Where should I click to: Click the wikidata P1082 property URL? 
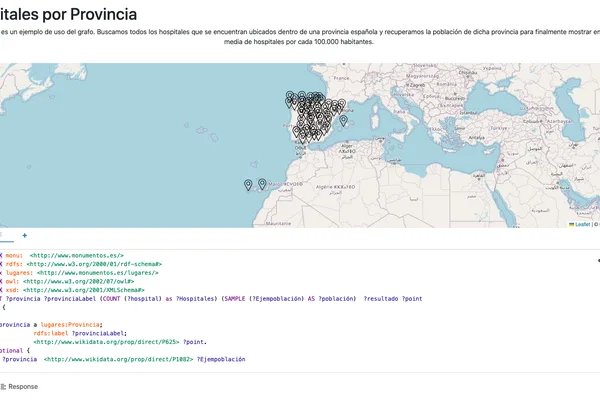[x=119, y=359]
